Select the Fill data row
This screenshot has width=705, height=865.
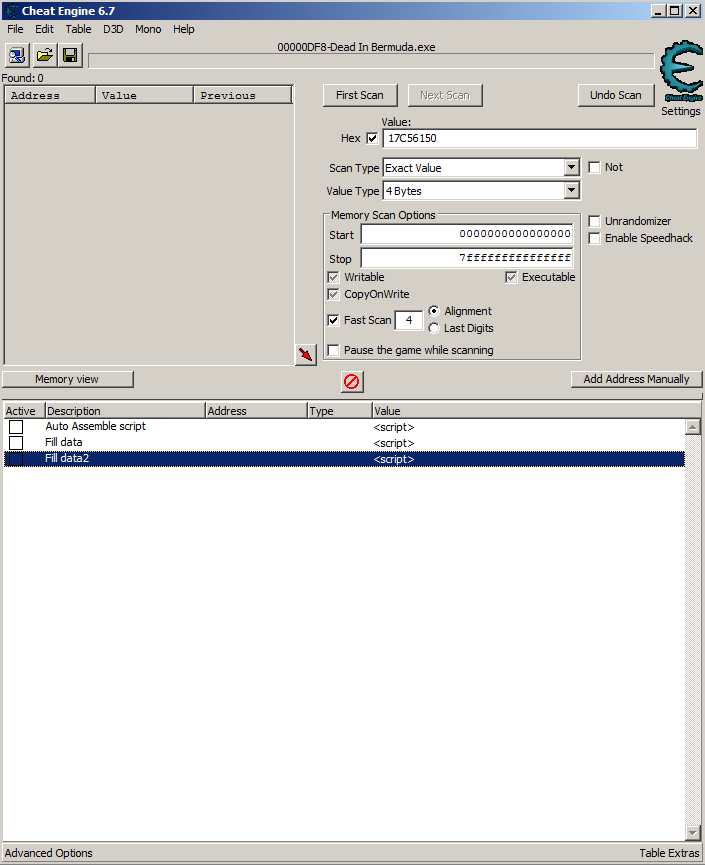[x=344, y=443]
